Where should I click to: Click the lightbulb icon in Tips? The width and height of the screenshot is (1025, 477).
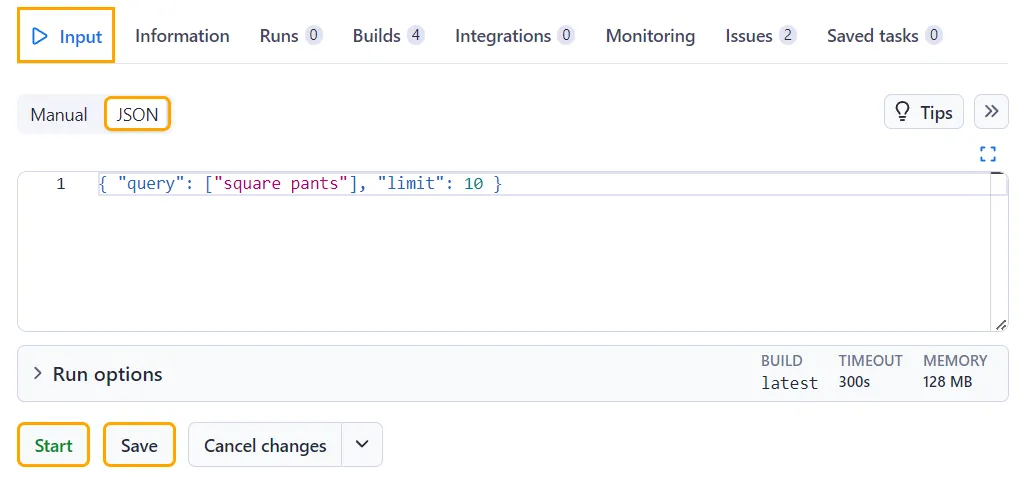(x=903, y=112)
